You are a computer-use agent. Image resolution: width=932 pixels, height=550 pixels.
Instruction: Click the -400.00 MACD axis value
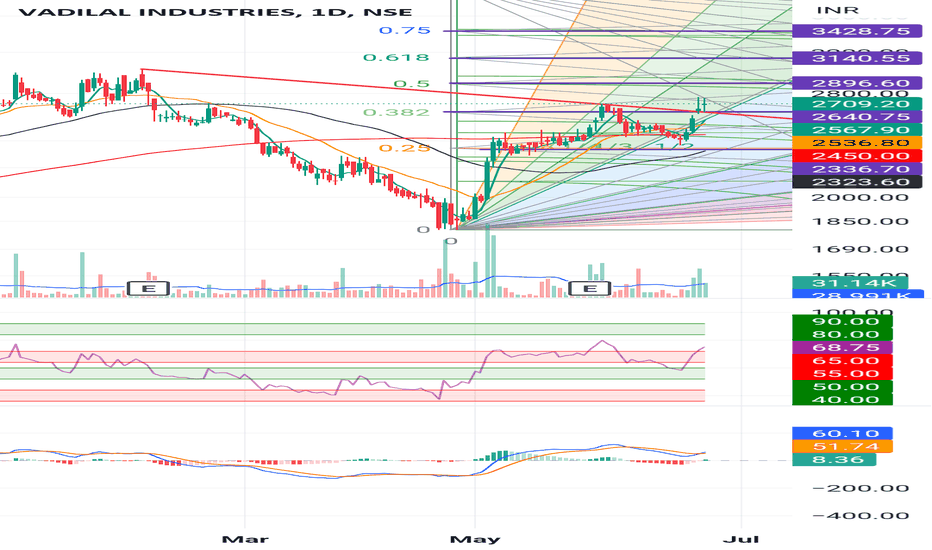click(x=859, y=516)
